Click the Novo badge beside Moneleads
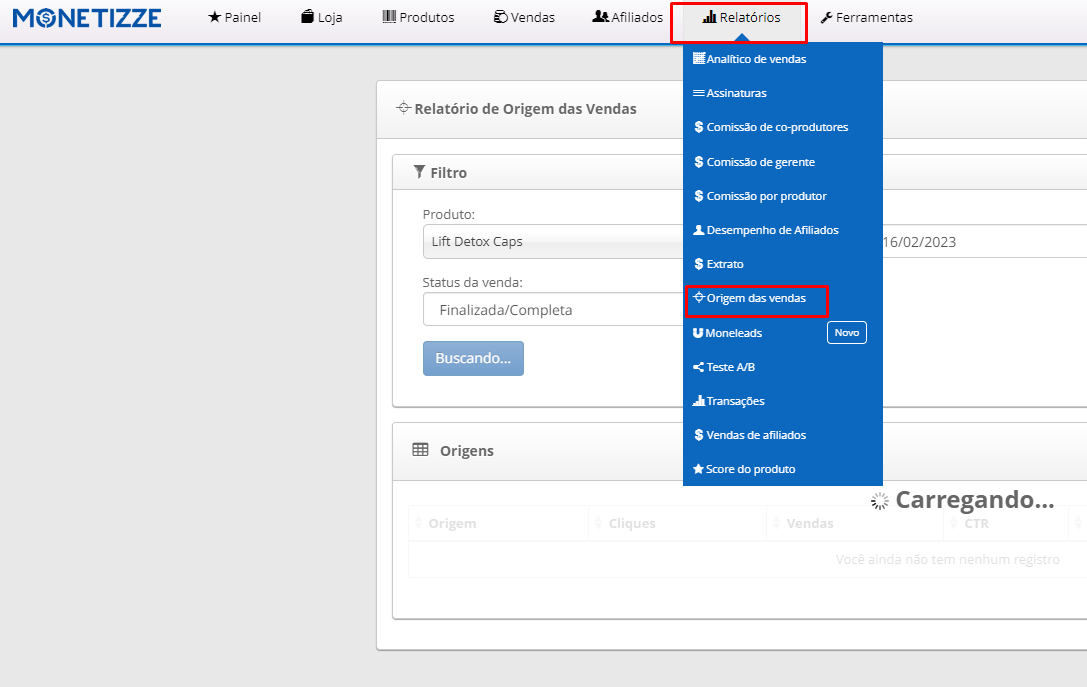This screenshot has height=687, width=1087. click(x=846, y=332)
